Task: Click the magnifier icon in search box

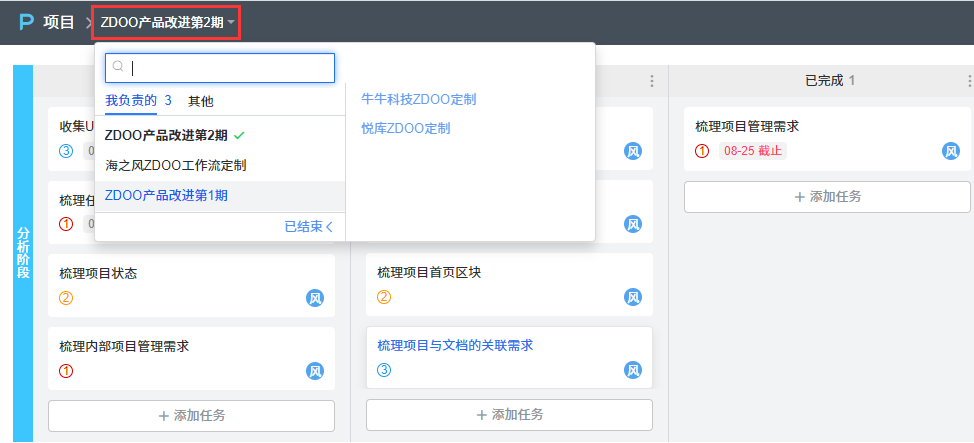Action: [117, 67]
